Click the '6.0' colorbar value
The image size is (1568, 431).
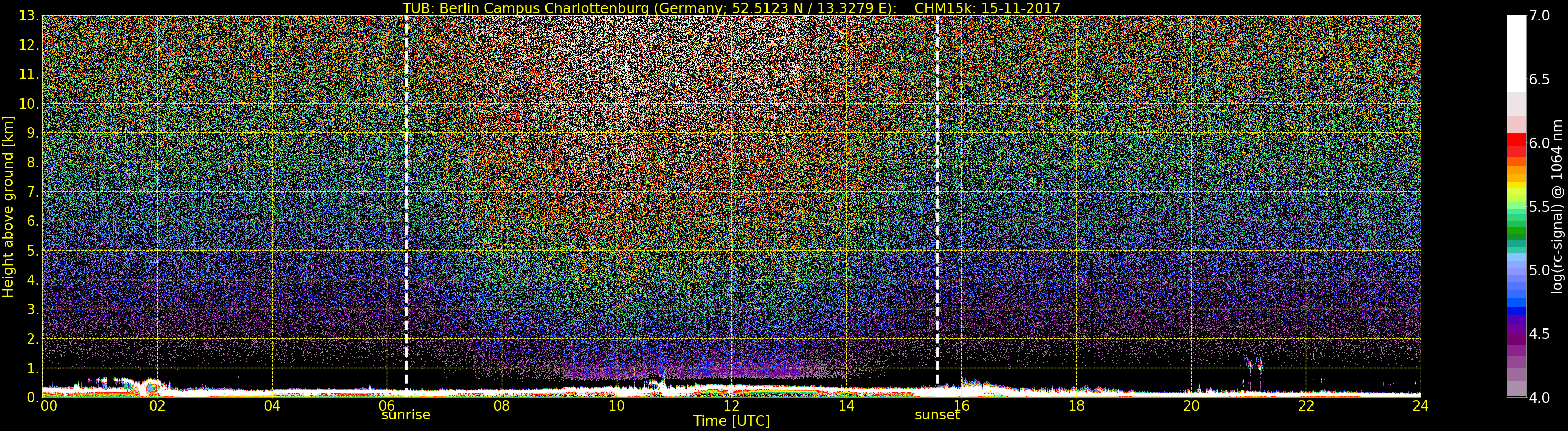coord(1539,143)
